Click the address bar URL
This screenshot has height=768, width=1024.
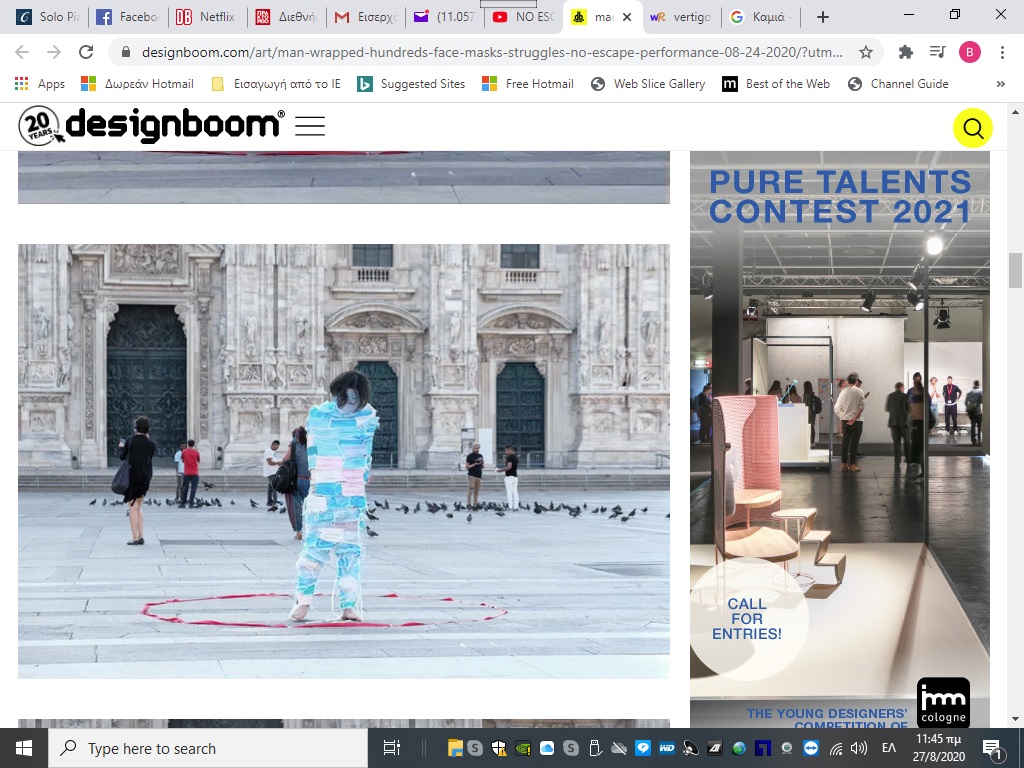tap(480, 53)
